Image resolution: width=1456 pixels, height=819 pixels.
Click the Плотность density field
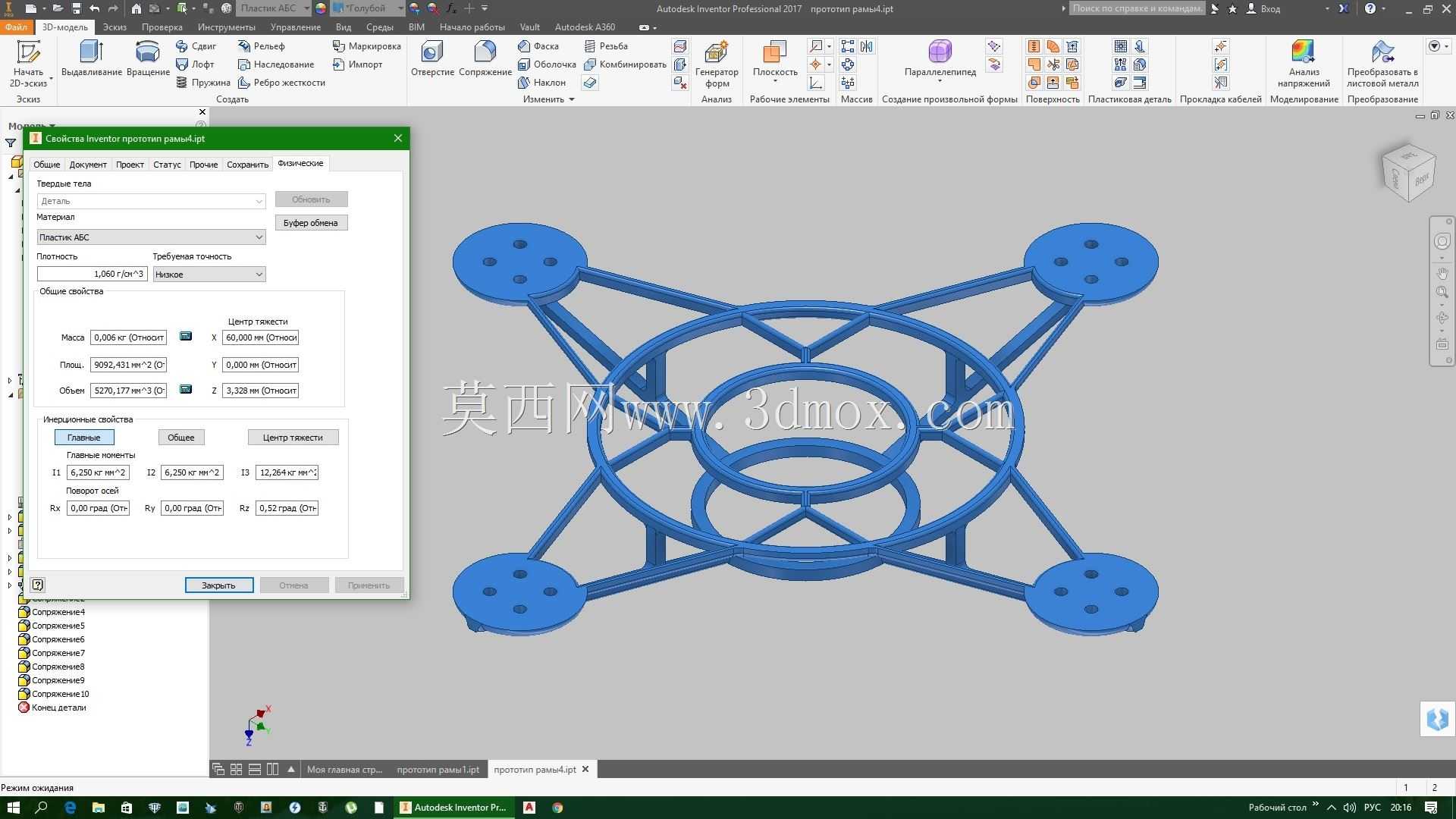point(92,275)
